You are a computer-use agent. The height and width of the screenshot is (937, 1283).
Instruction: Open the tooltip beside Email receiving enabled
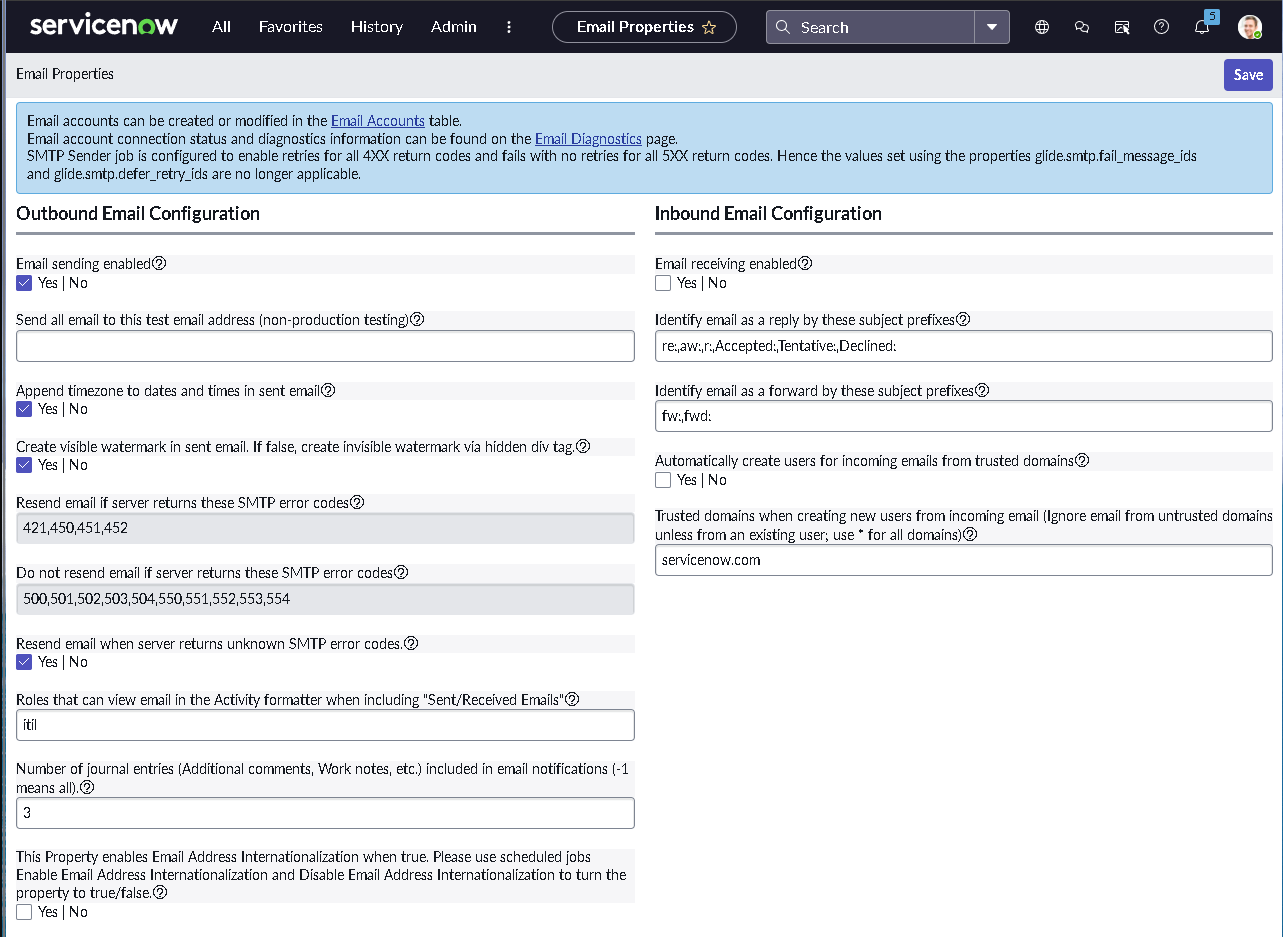click(805, 262)
